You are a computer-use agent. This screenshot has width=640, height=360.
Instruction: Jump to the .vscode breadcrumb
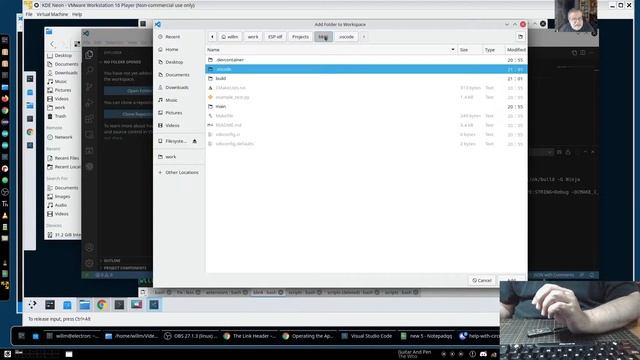[x=346, y=37]
